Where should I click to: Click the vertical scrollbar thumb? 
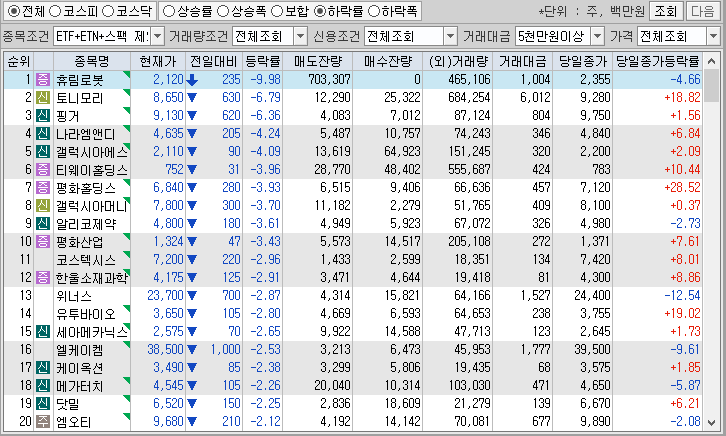click(711, 86)
